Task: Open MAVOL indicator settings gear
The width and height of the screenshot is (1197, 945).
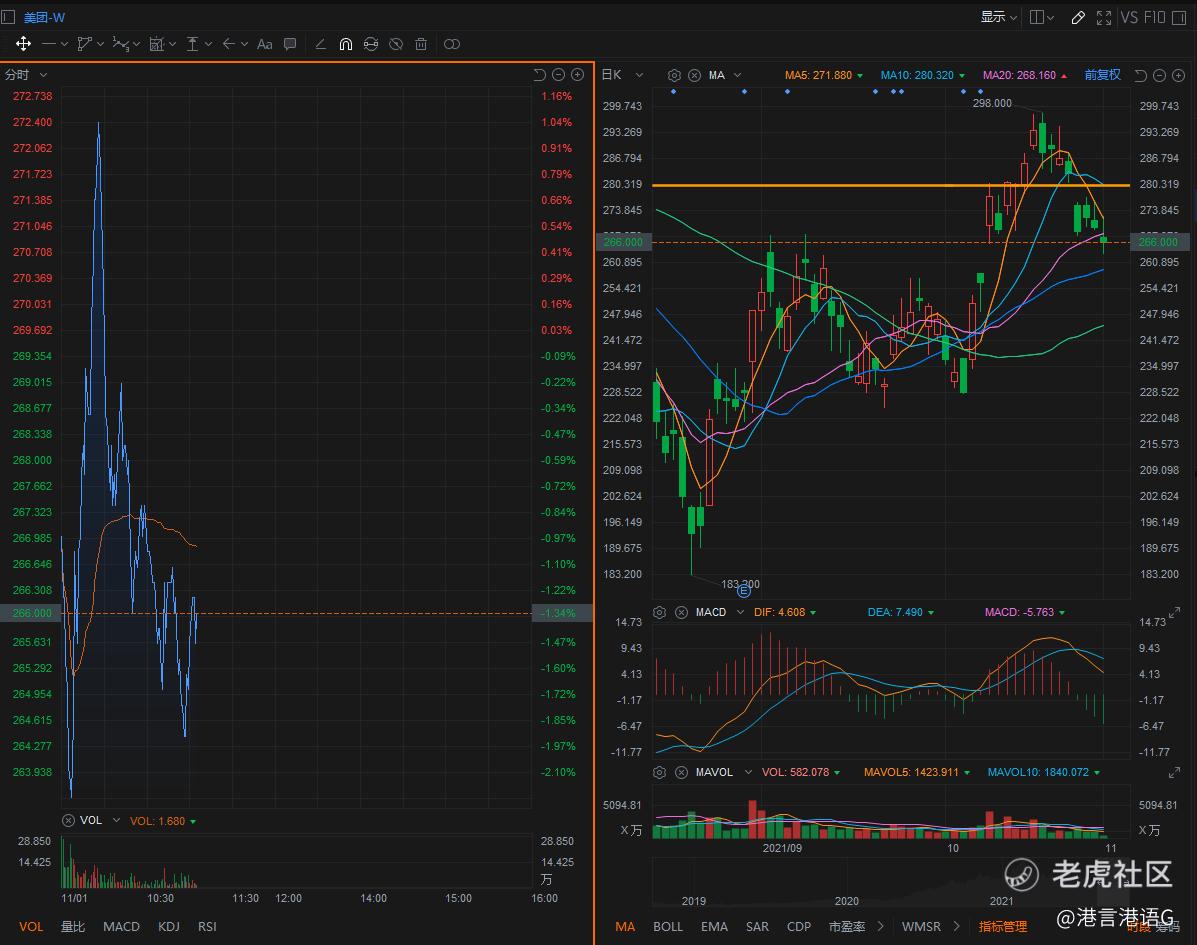Action: click(x=660, y=772)
